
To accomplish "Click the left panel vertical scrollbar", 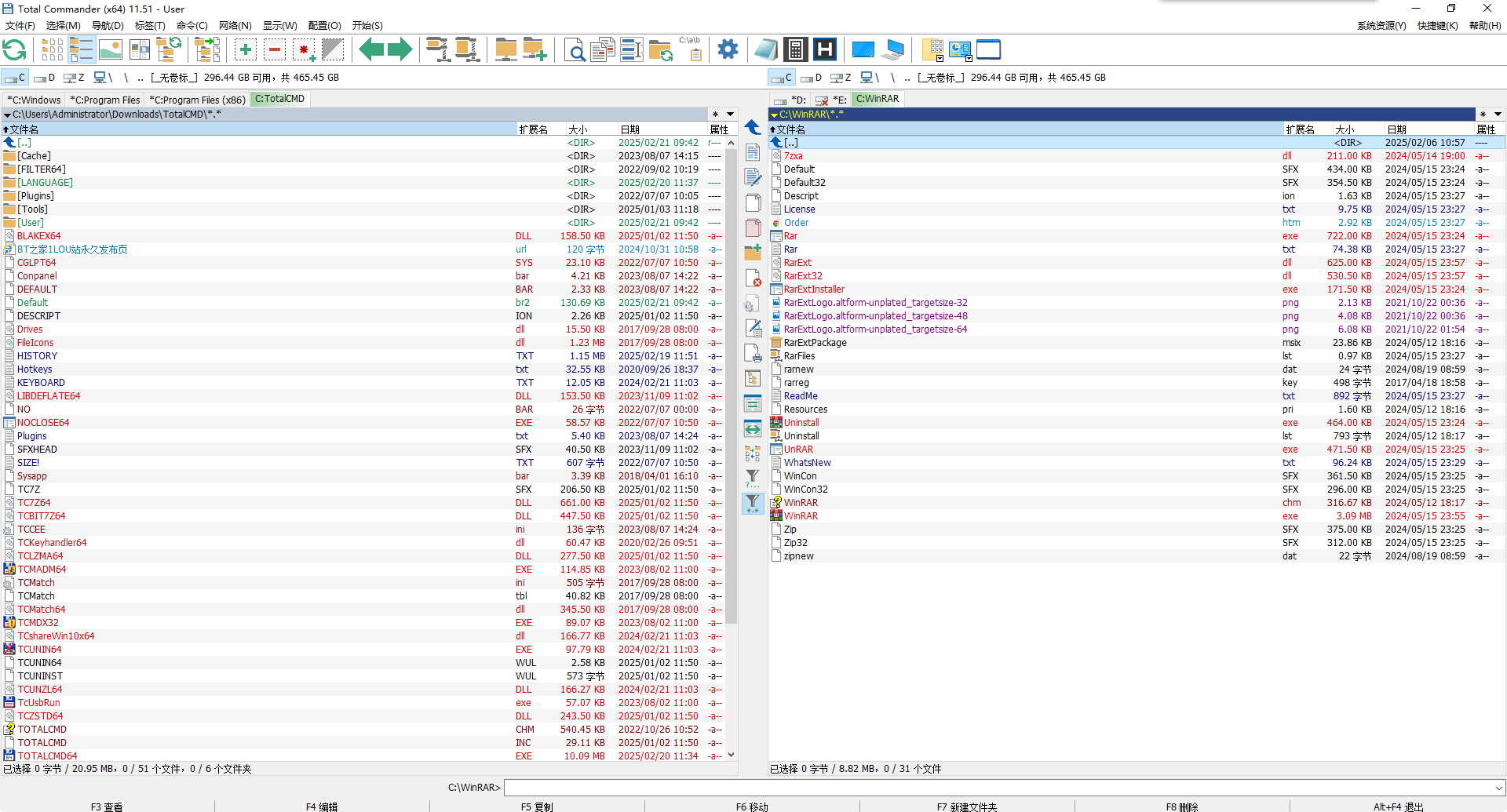I will (x=731, y=392).
